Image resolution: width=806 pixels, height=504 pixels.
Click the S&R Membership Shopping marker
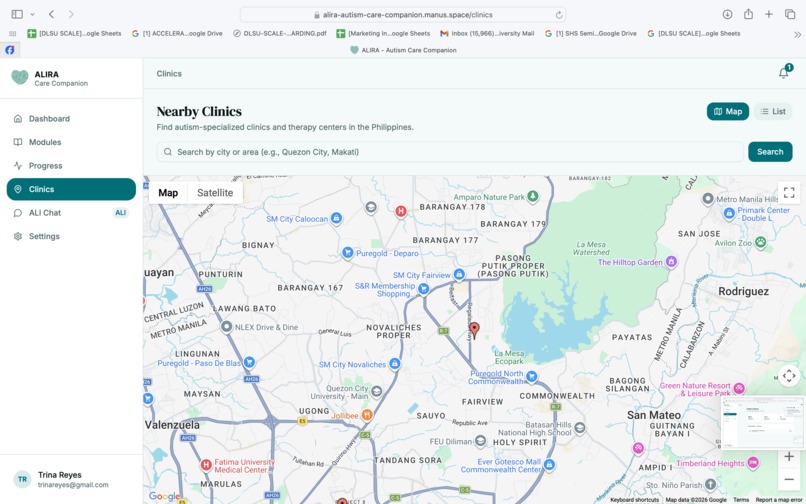click(x=424, y=290)
